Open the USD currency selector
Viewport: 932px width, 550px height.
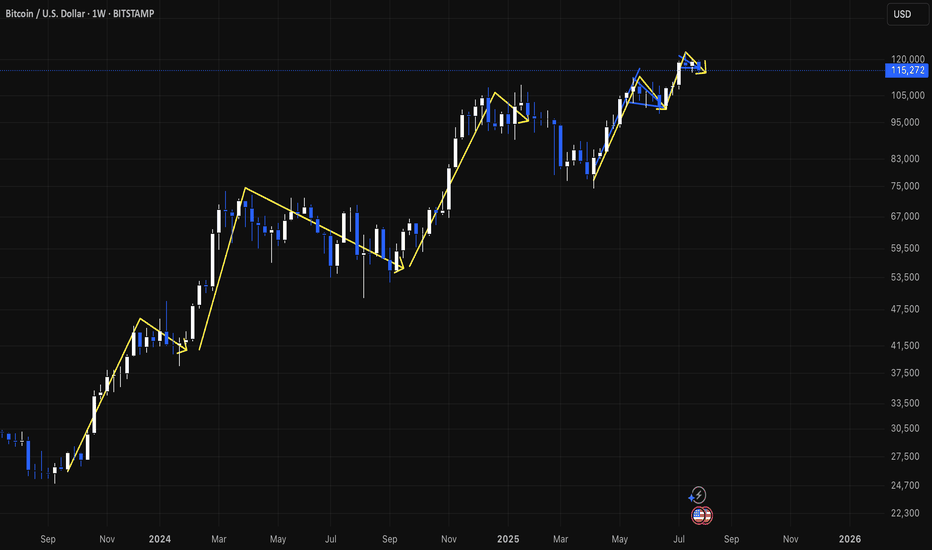[x=907, y=14]
